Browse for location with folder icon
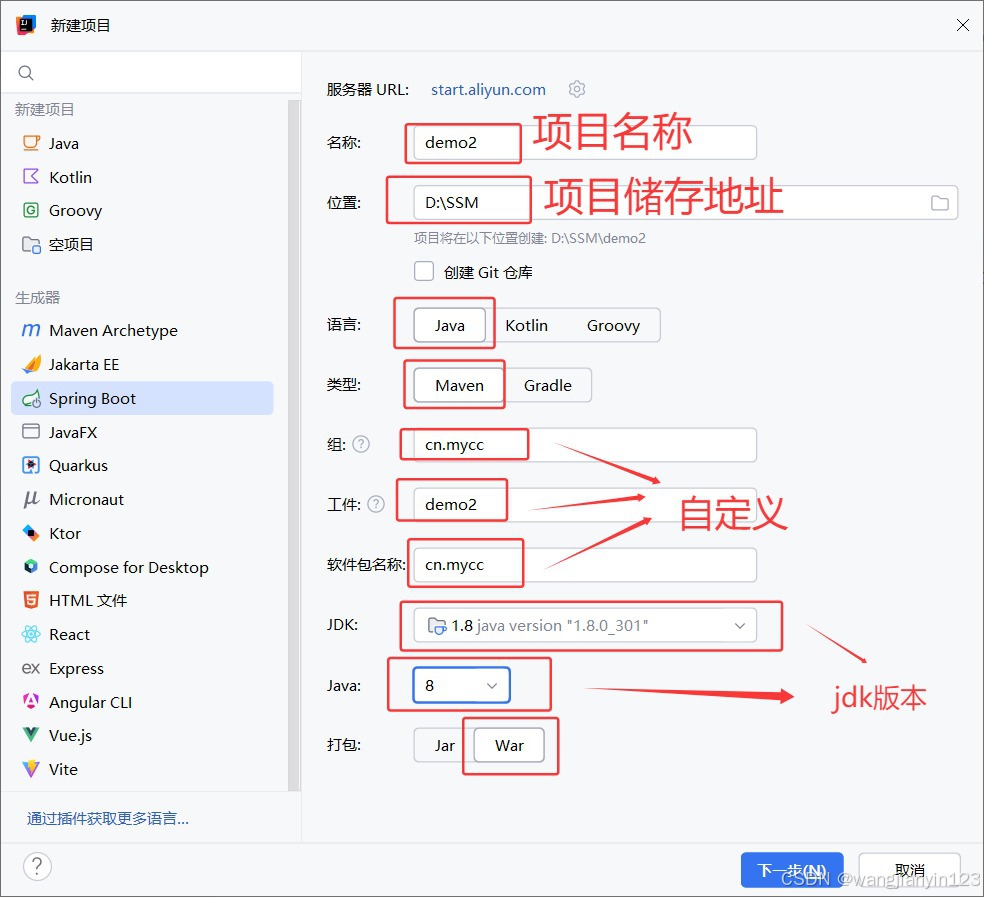 (939, 203)
